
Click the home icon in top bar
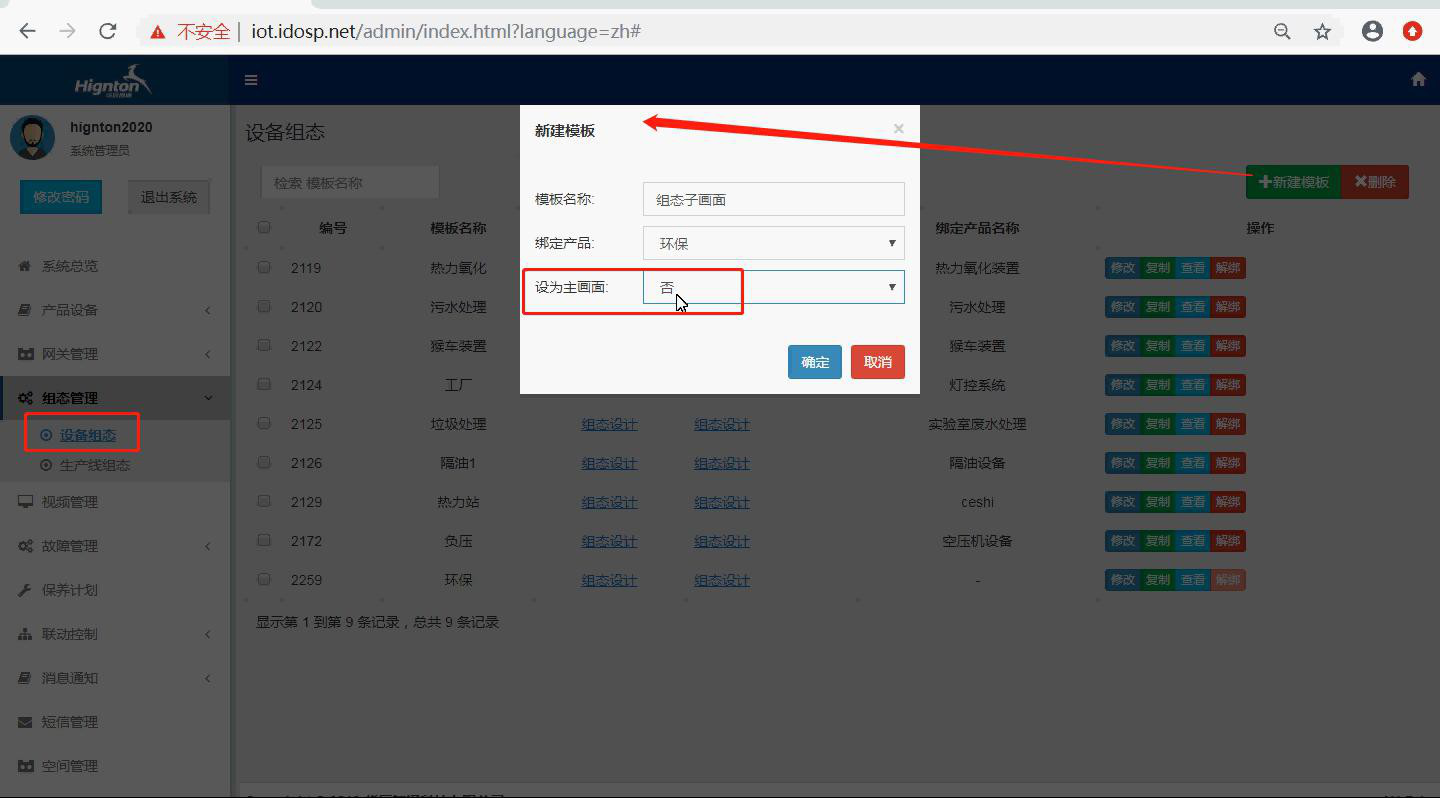(1418, 80)
